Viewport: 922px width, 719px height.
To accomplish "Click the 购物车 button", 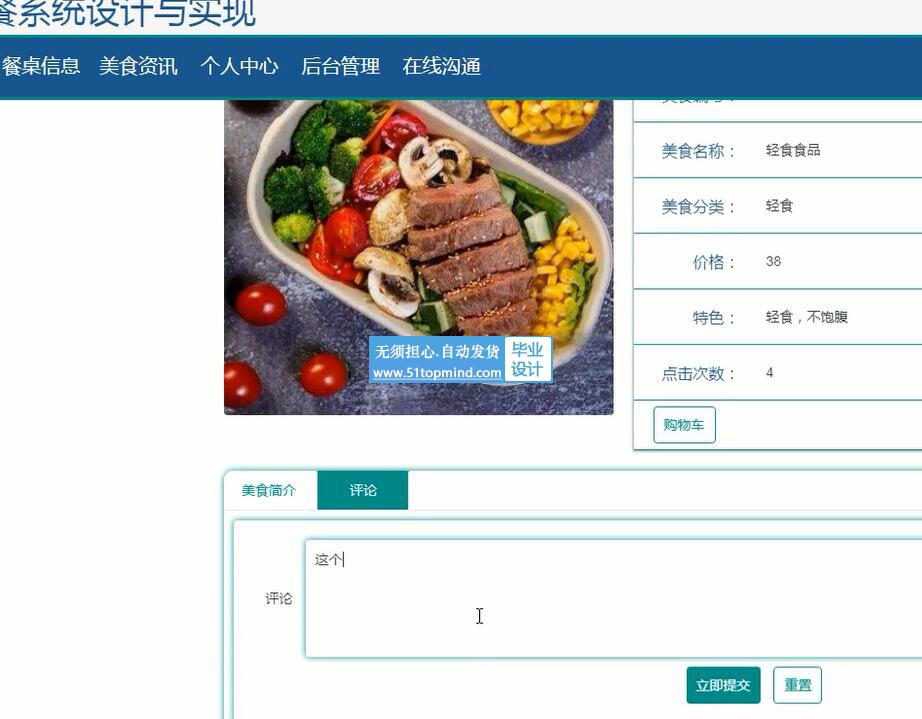I will coord(684,424).
